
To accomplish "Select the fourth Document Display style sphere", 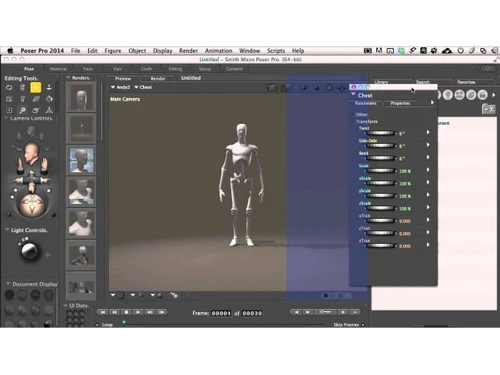I will [x=49, y=295].
